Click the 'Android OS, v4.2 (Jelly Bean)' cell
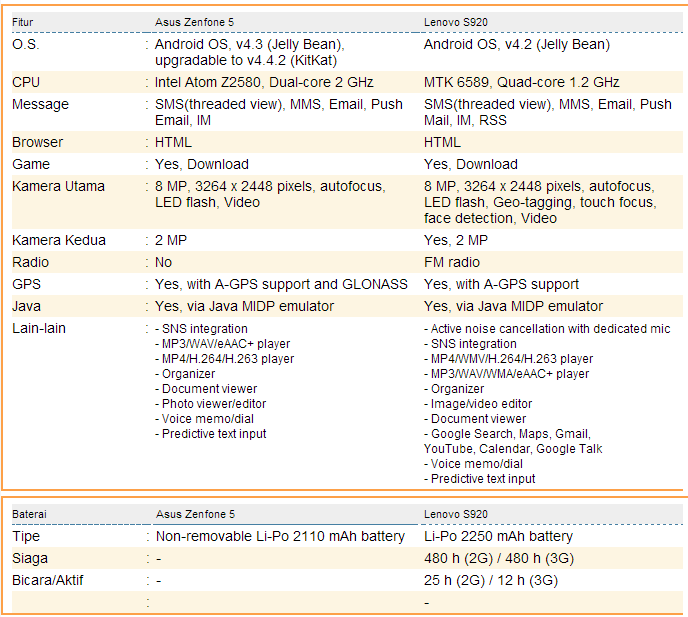Image resolution: width=688 pixels, height=617 pixels. 517,45
